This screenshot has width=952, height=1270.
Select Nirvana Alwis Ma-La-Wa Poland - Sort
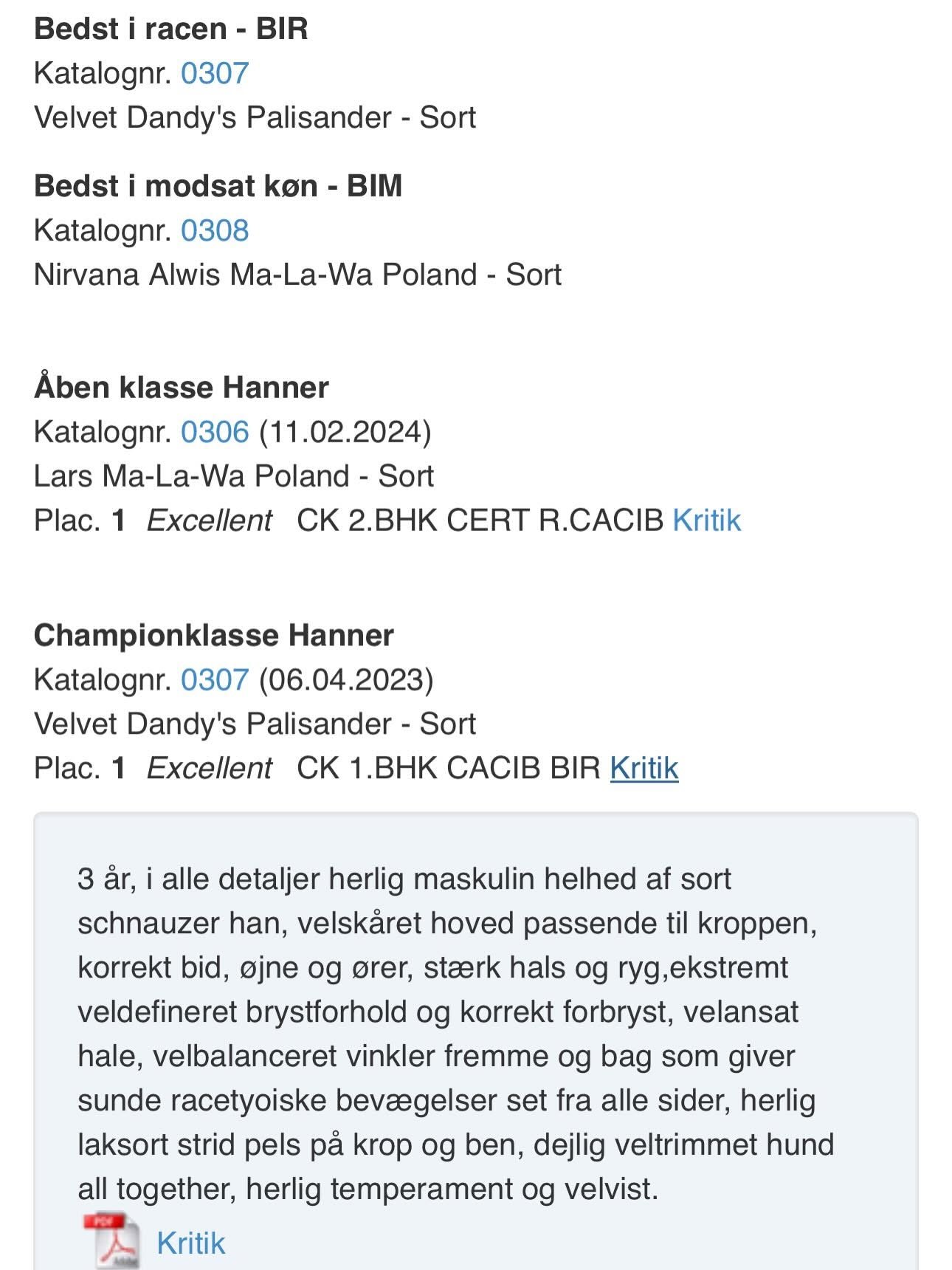[x=297, y=275]
